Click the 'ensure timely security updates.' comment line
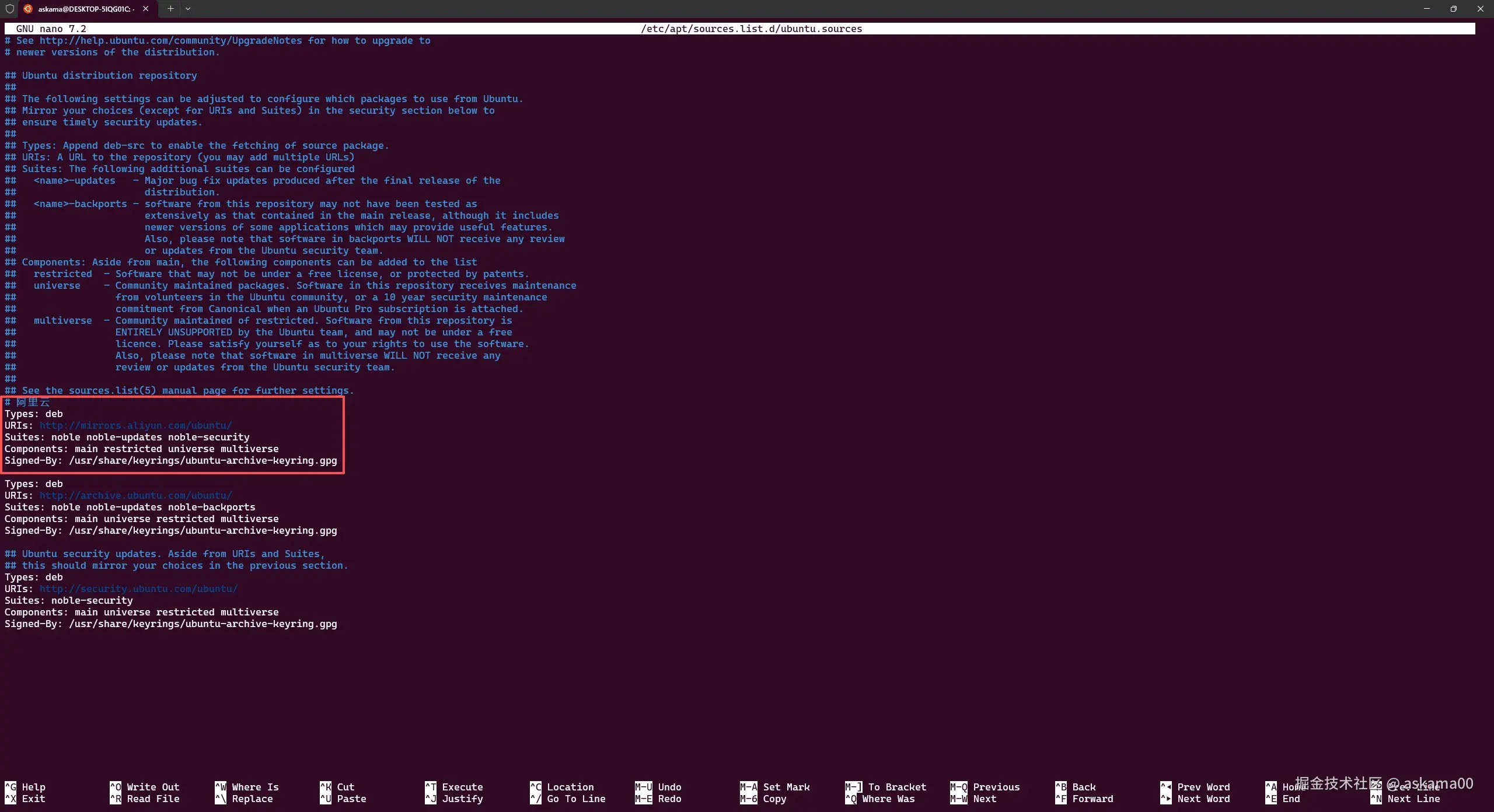Image resolution: width=1494 pixels, height=812 pixels. 104,123
